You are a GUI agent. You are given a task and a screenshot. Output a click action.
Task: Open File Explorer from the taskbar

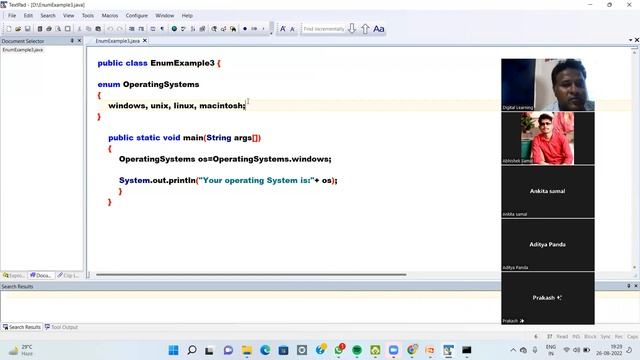point(247,350)
